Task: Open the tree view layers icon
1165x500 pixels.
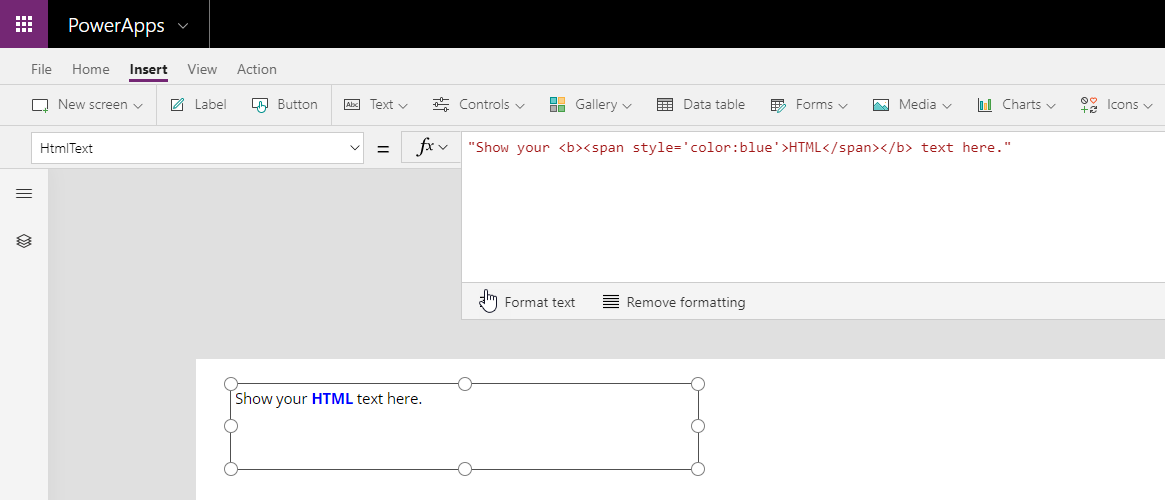Action: click(24, 241)
